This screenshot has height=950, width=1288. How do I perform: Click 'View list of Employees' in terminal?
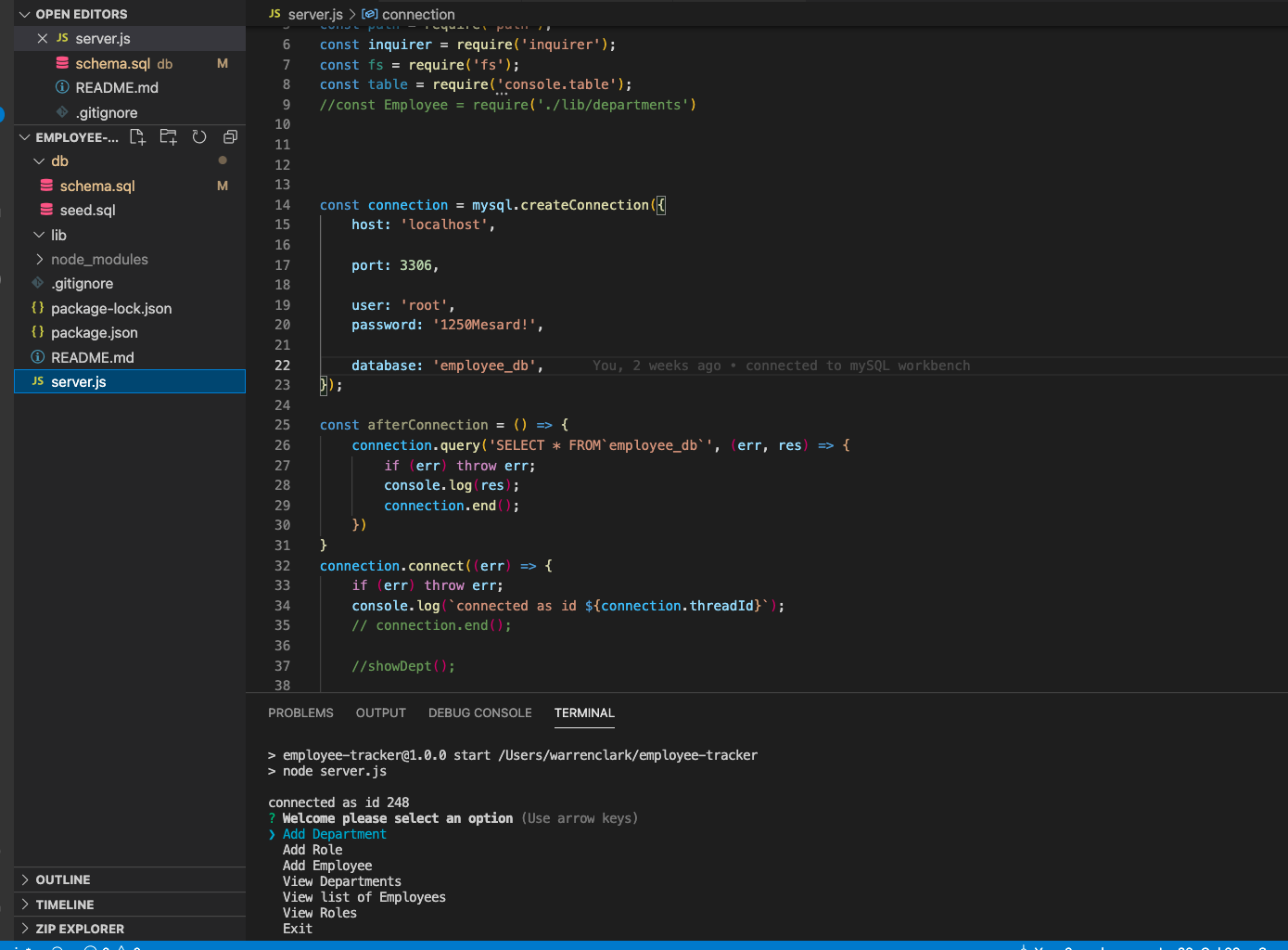(x=364, y=897)
